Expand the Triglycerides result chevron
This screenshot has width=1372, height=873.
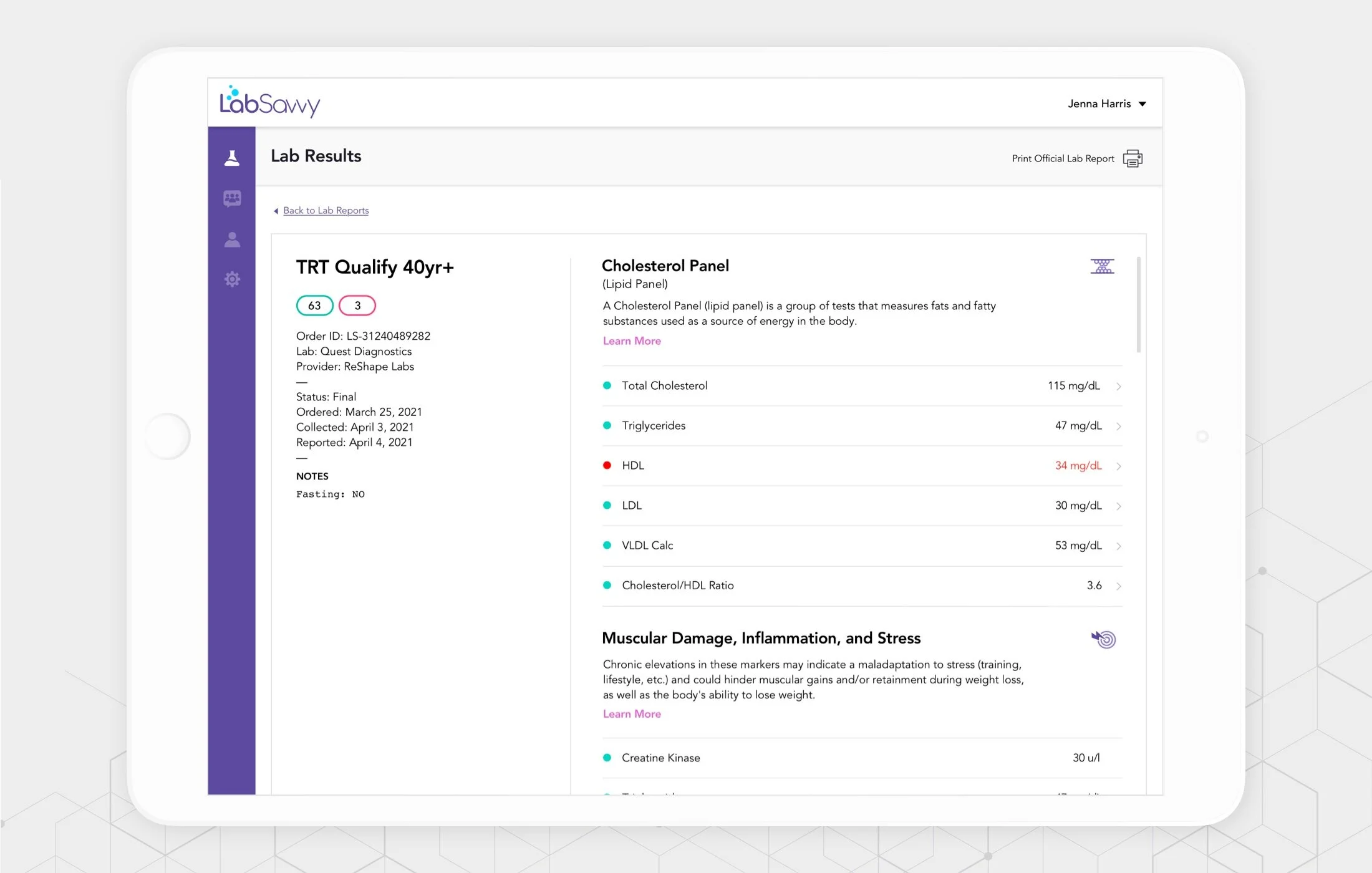(x=1119, y=426)
